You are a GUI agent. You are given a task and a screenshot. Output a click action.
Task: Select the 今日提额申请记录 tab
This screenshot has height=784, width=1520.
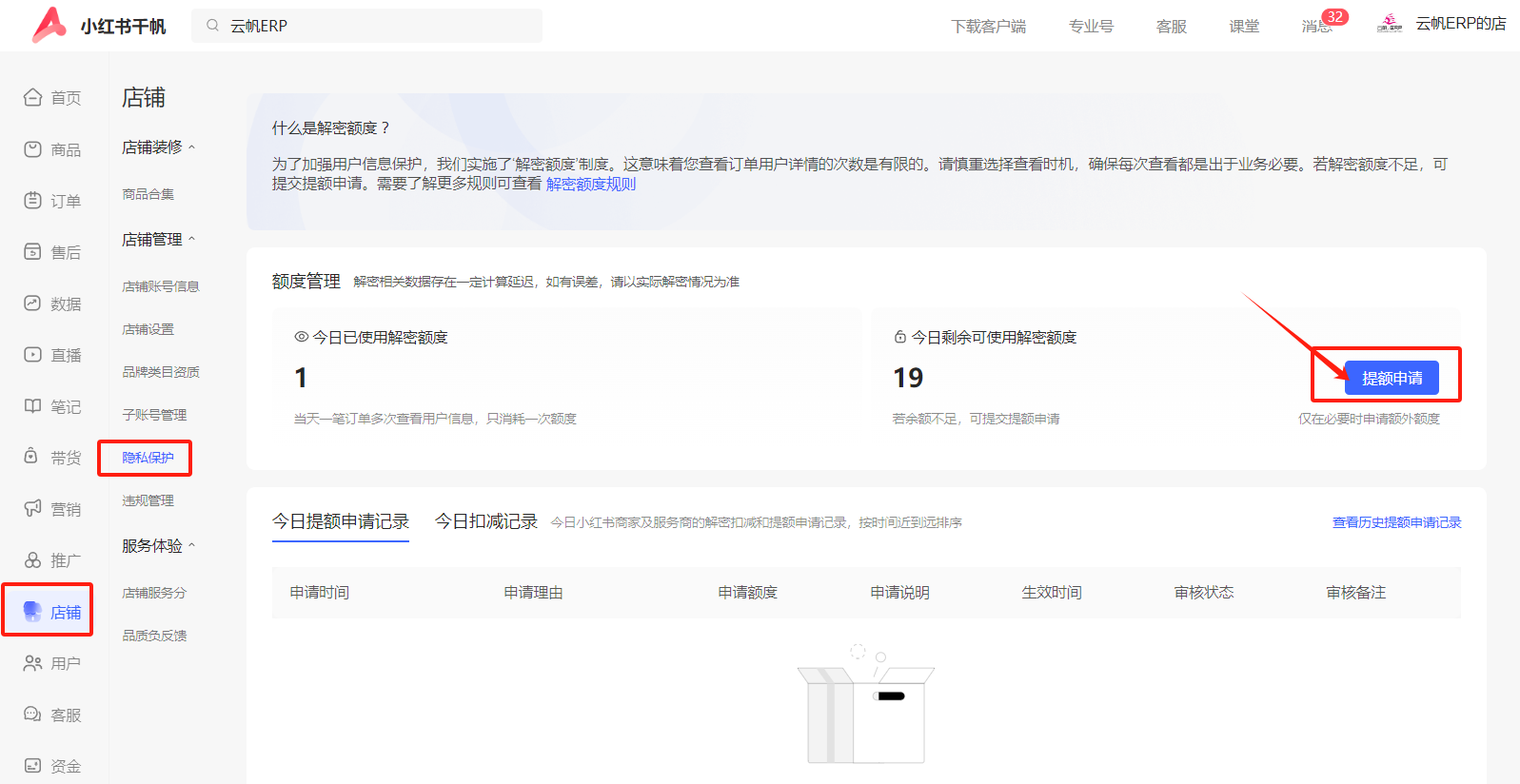[340, 521]
